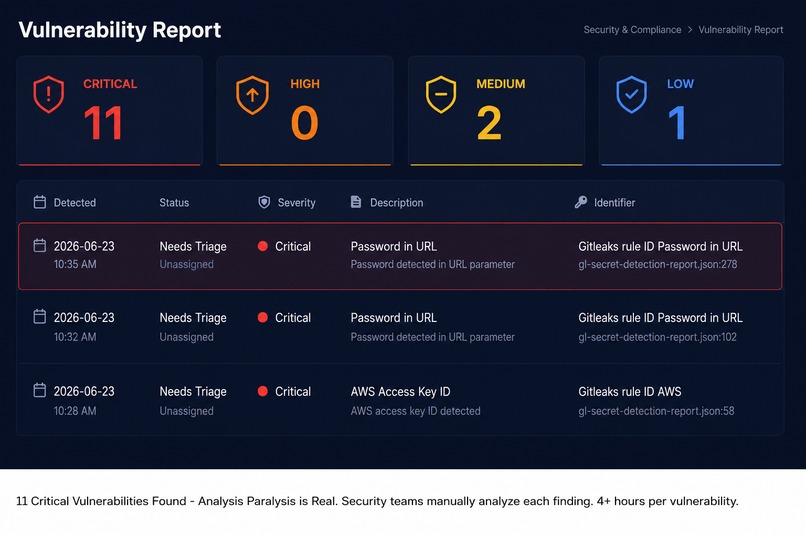806x537 pixels.
Task: Click the yellow Medium shield icon
Action: 441,95
